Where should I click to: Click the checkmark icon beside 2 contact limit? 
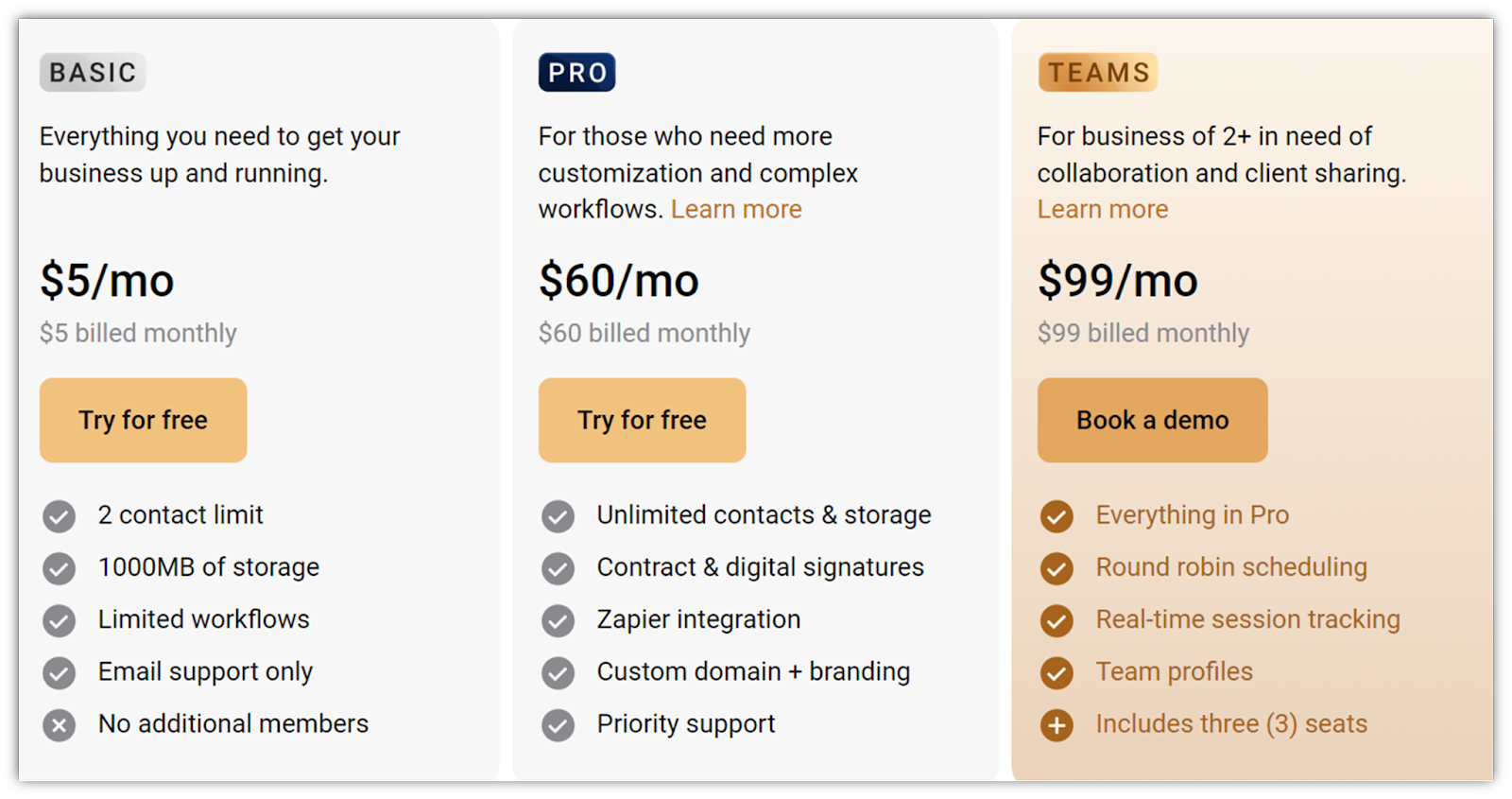pos(59,516)
